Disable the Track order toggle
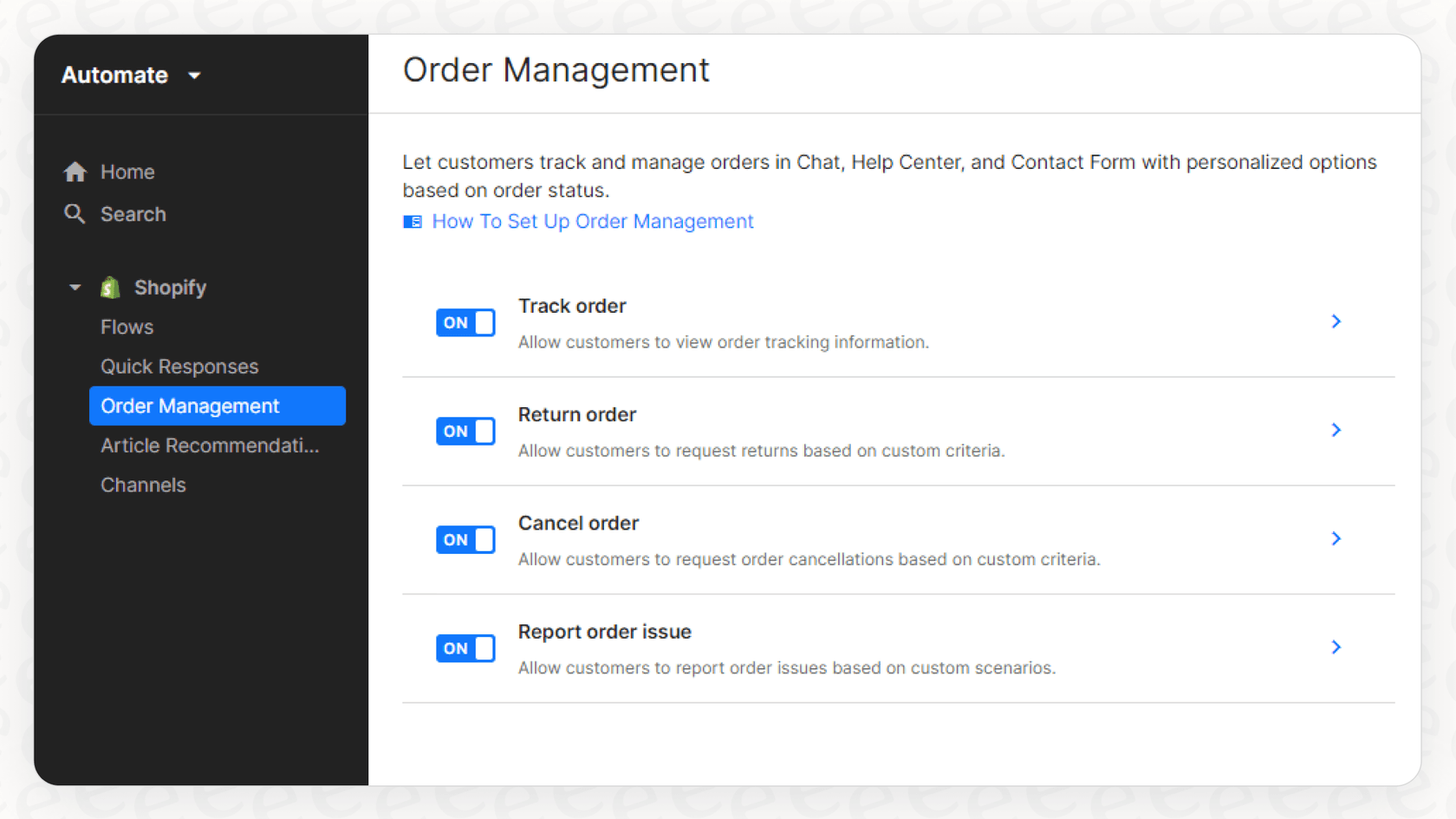Viewport: 1456px width, 819px height. 465,322
